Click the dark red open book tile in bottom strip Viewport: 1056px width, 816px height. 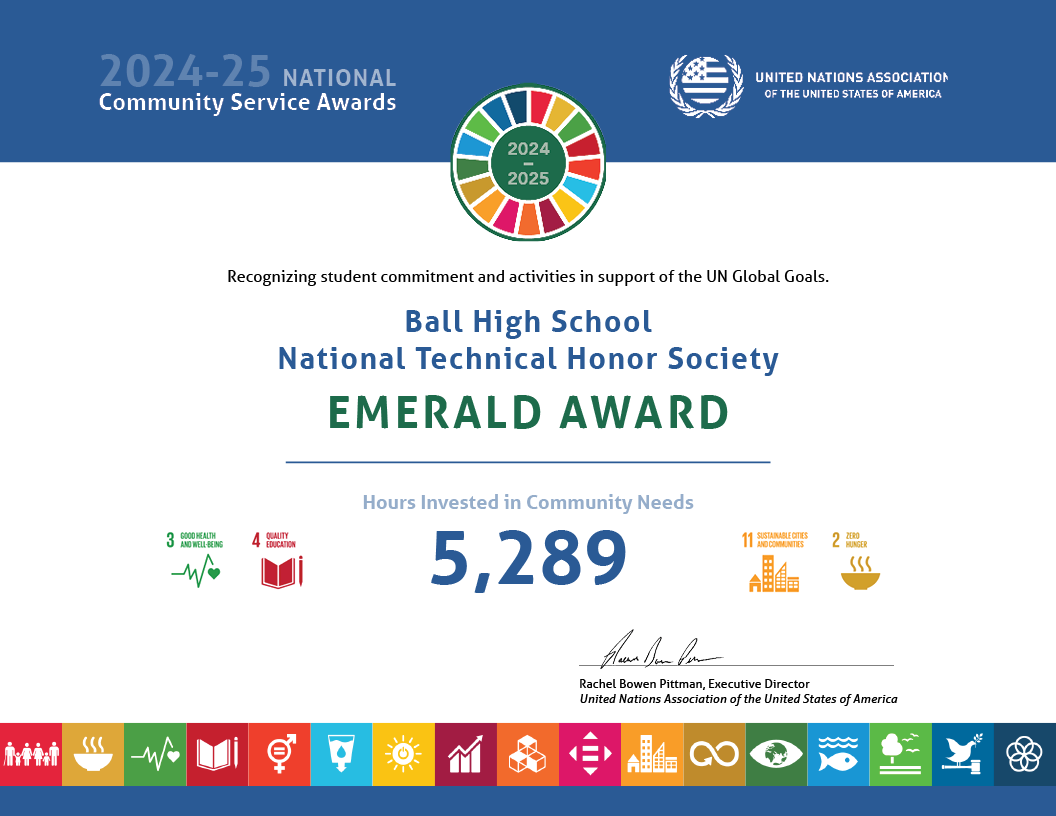pos(218,754)
